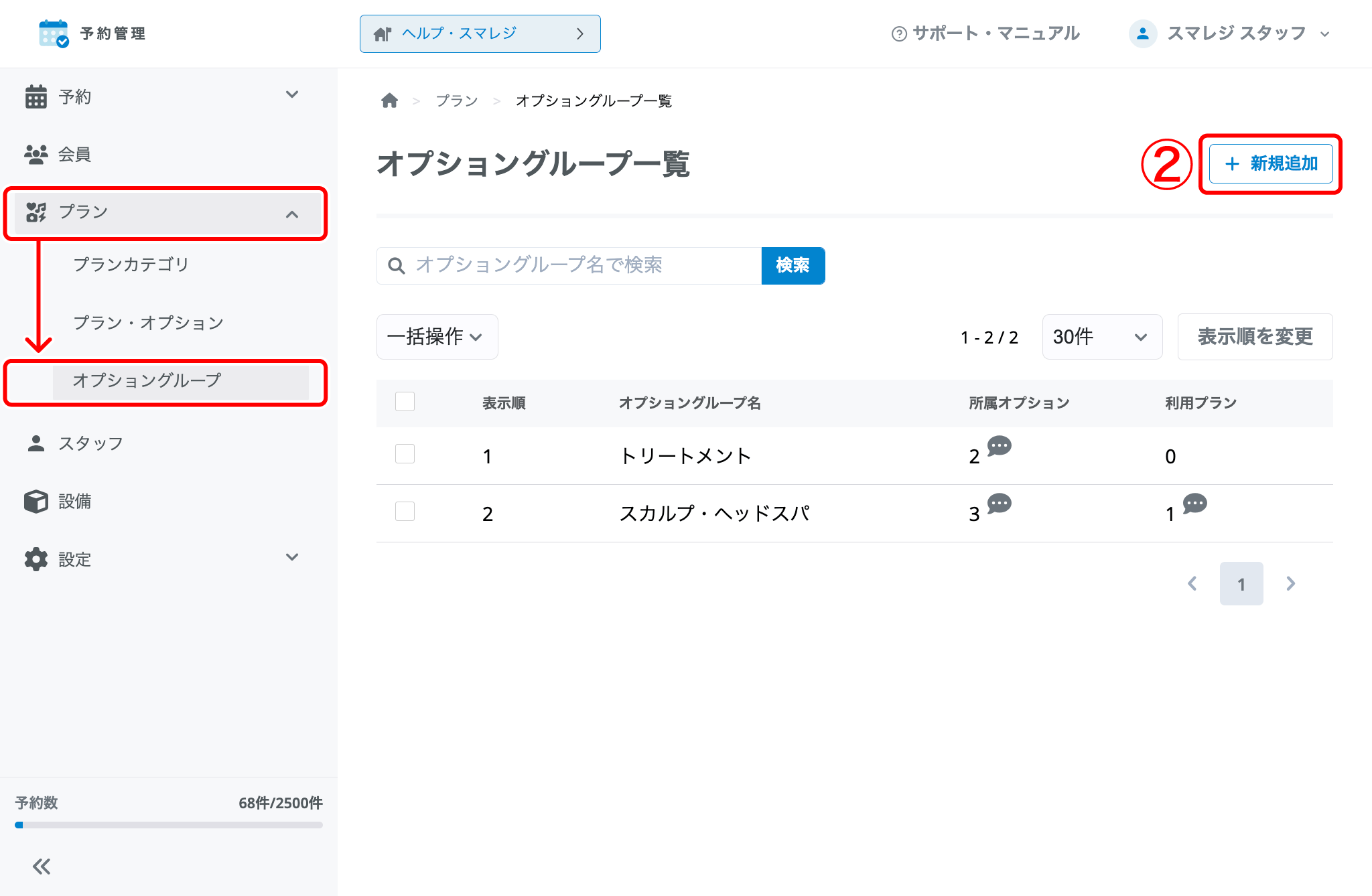Select the オプショングループ menu item
This screenshot has height=896, width=1372.
pos(181,381)
